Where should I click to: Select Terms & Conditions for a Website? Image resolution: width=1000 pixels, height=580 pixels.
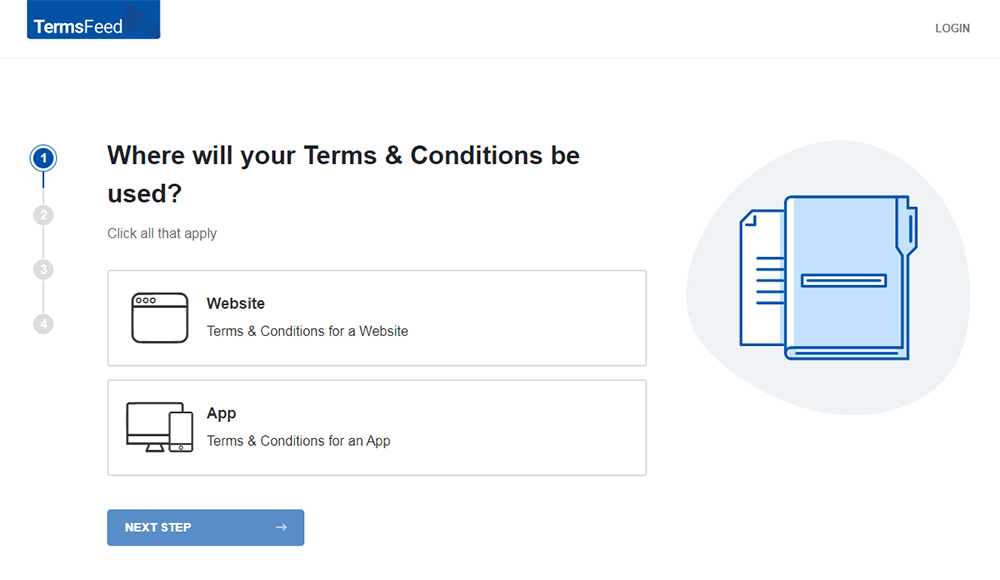[x=307, y=330]
